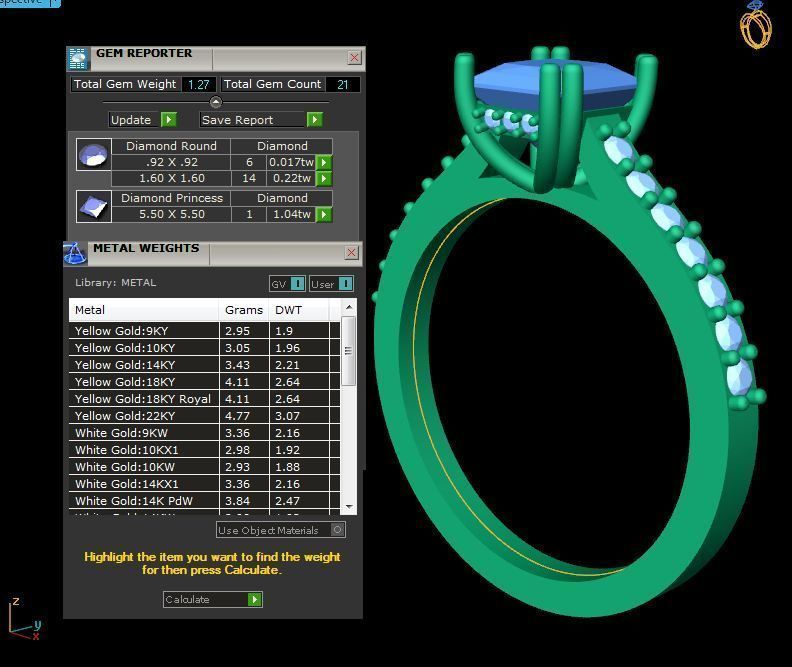Viewport: 792px width, 667px height.
Task: Click green arrow beside Save Report
Action: click(315, 120)
